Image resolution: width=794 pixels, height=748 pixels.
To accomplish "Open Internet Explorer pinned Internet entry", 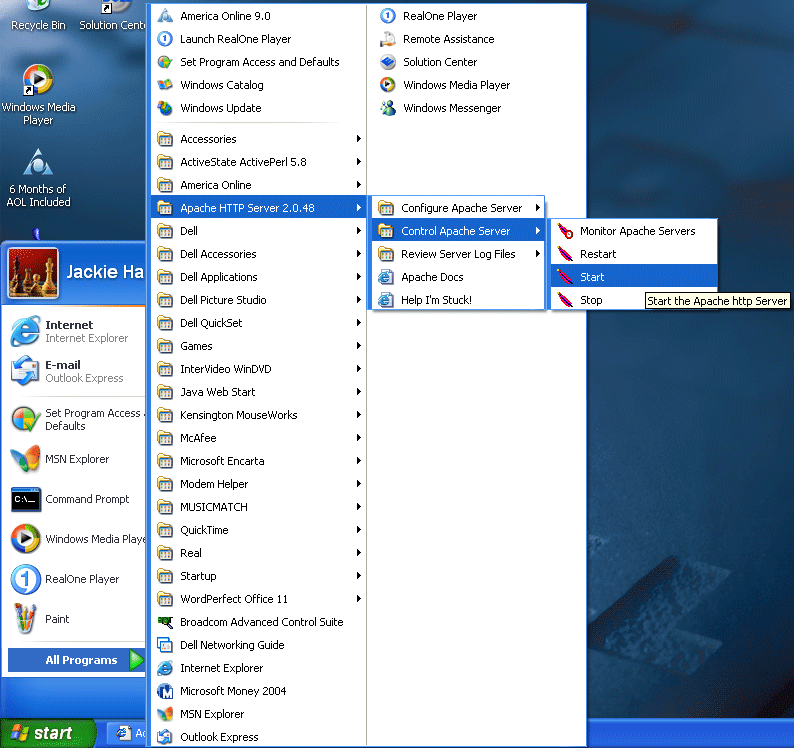I will click(x=75, y=331).
